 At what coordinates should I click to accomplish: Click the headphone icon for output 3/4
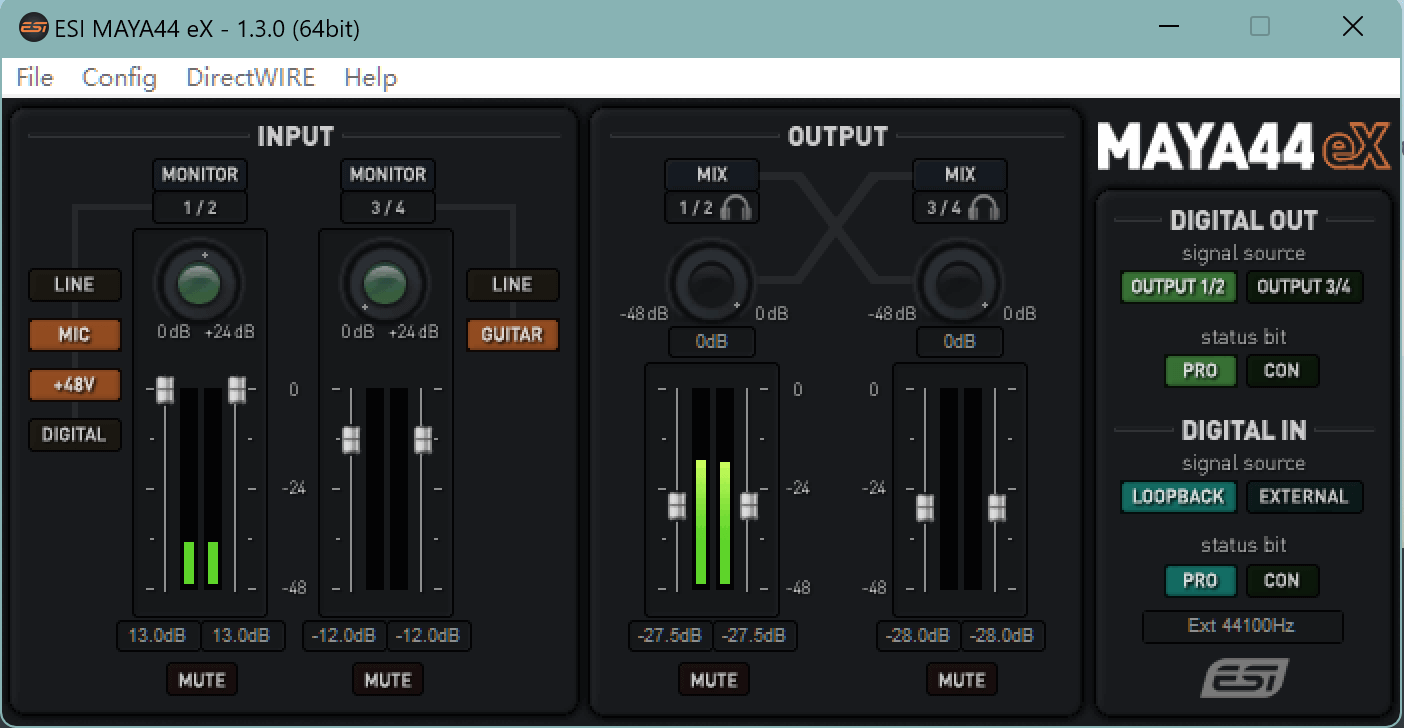pos(985,208)
